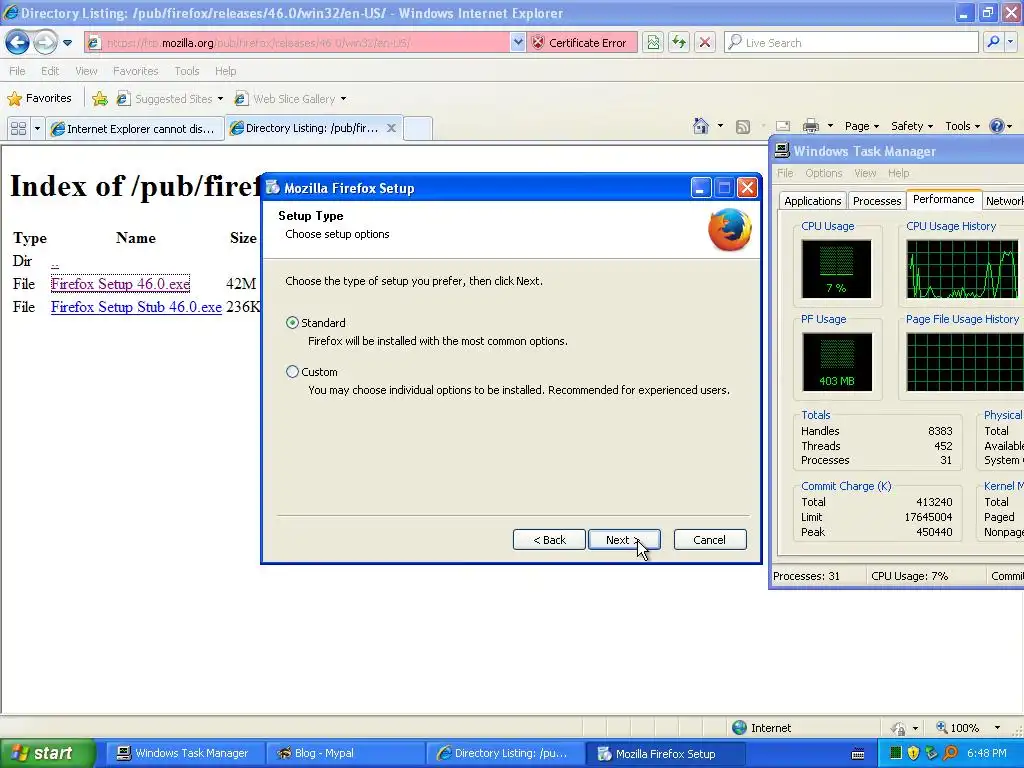Click the Read Mail icon
This screenshot has height=768, width=1024.
[783, 126]
